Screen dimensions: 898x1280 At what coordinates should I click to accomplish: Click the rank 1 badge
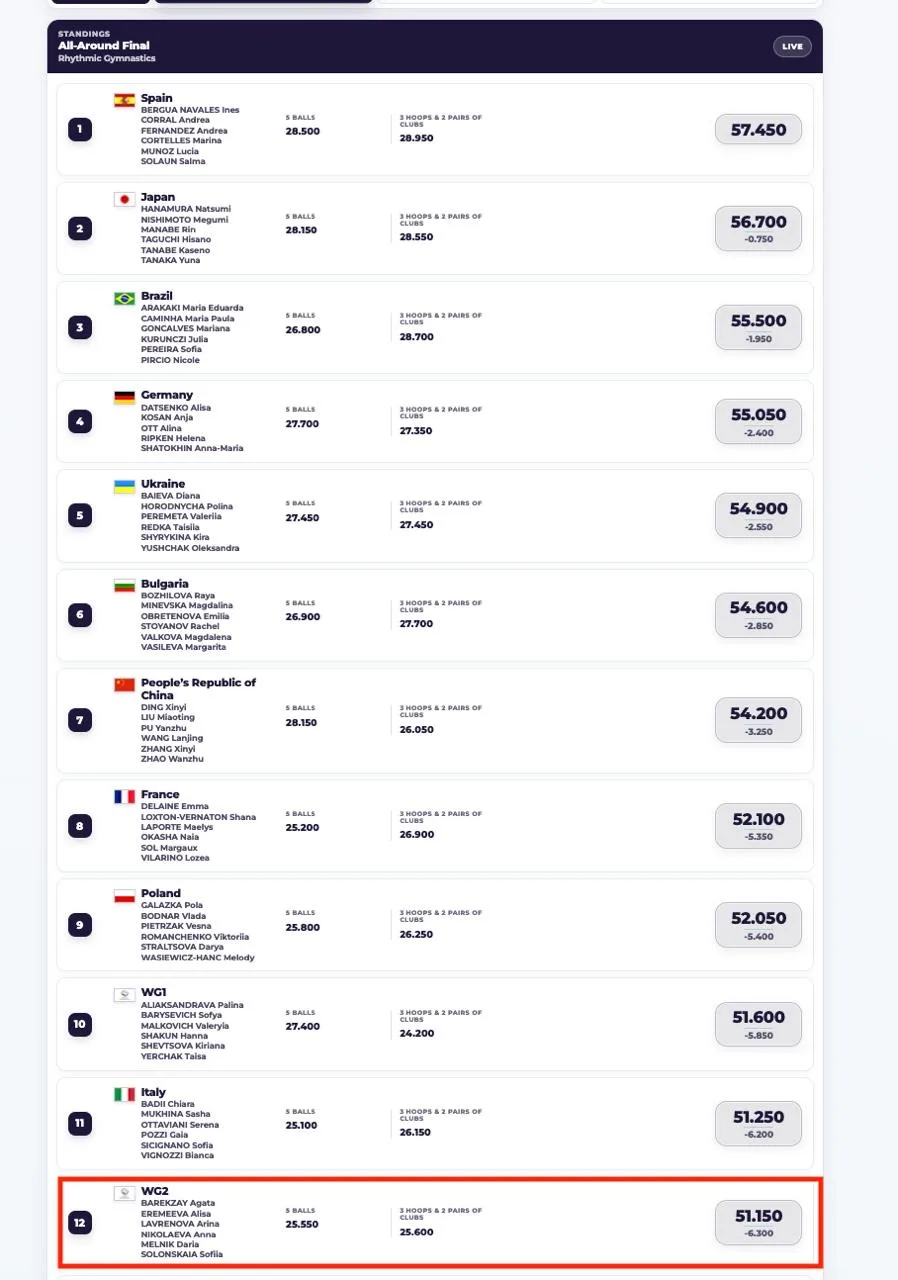(x=80, y=129)
